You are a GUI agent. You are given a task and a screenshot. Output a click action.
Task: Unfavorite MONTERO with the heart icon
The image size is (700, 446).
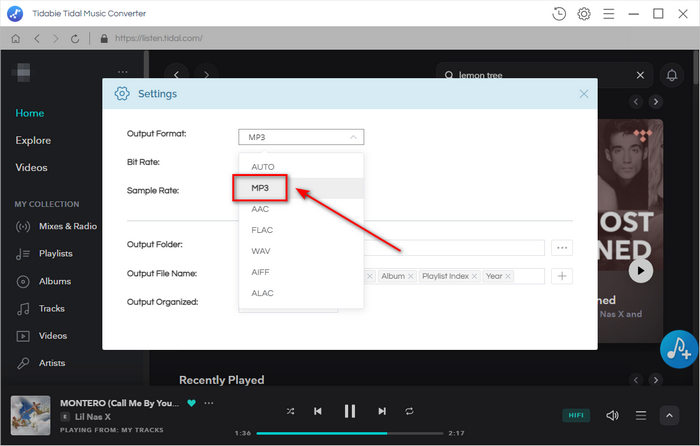pyautogui.click(x=192, y=403)
